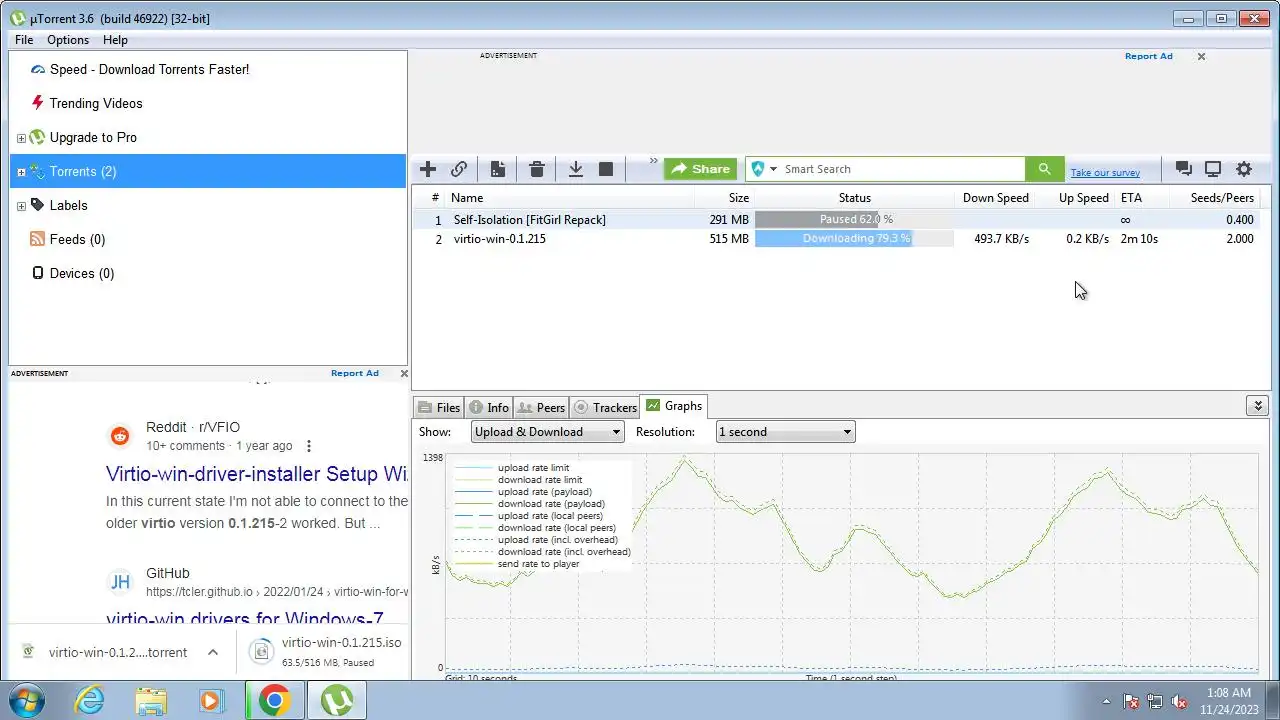Click the Remove torrent trash icon
Viewport: 1280px width, 720px height.
point(537,169)
